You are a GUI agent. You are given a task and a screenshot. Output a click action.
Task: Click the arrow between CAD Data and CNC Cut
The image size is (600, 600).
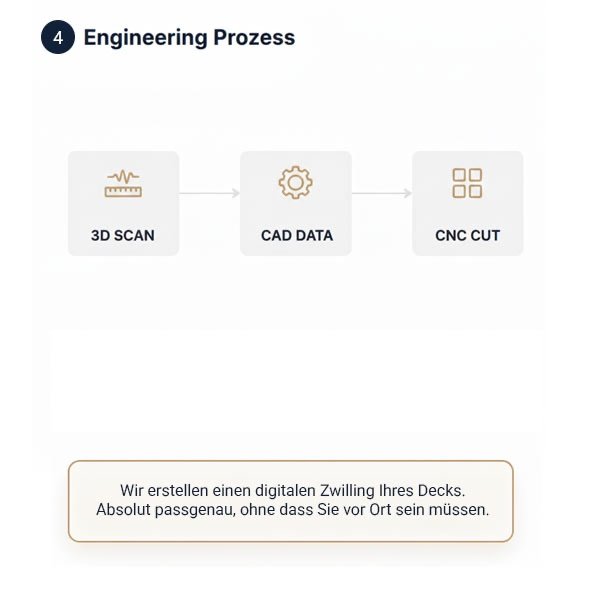click(381, 193)
